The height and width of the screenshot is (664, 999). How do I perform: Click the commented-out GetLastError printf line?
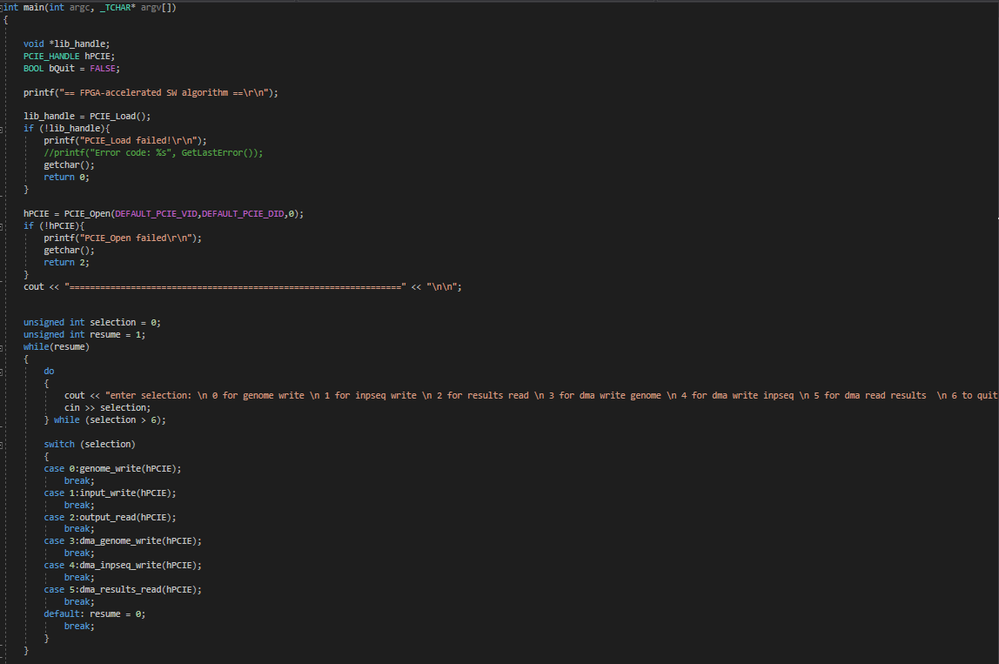coord(152,153)
